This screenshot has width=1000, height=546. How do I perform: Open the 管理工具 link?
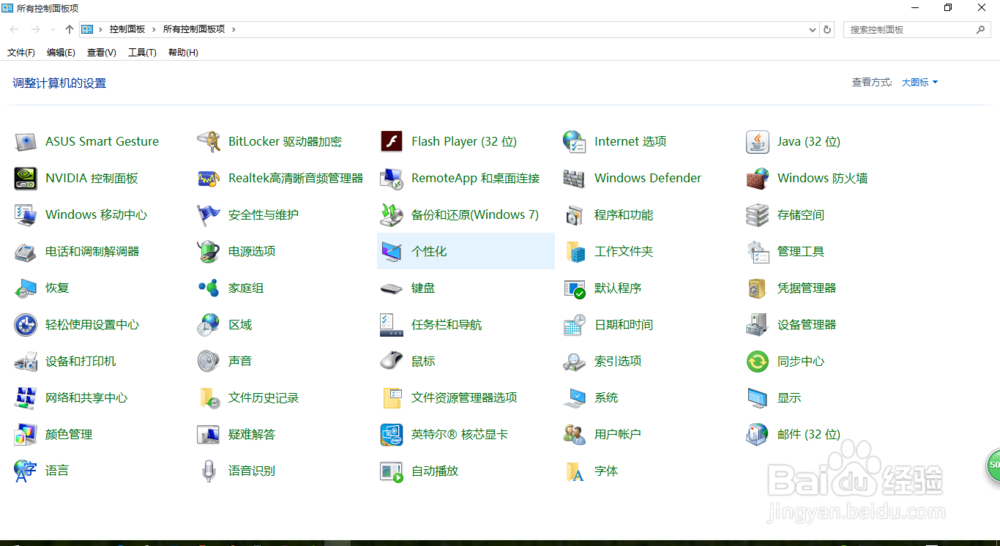[x=800, y=251]
